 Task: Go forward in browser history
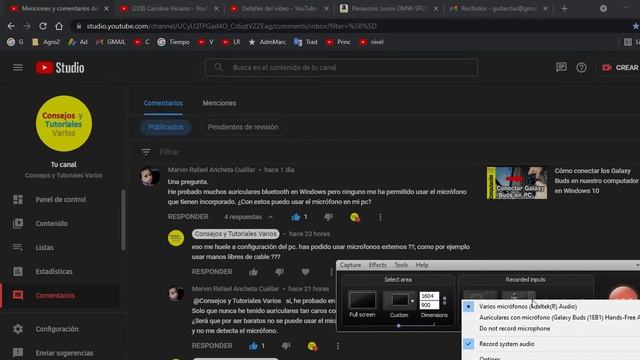pyautogui.click(x=27, y=26)
